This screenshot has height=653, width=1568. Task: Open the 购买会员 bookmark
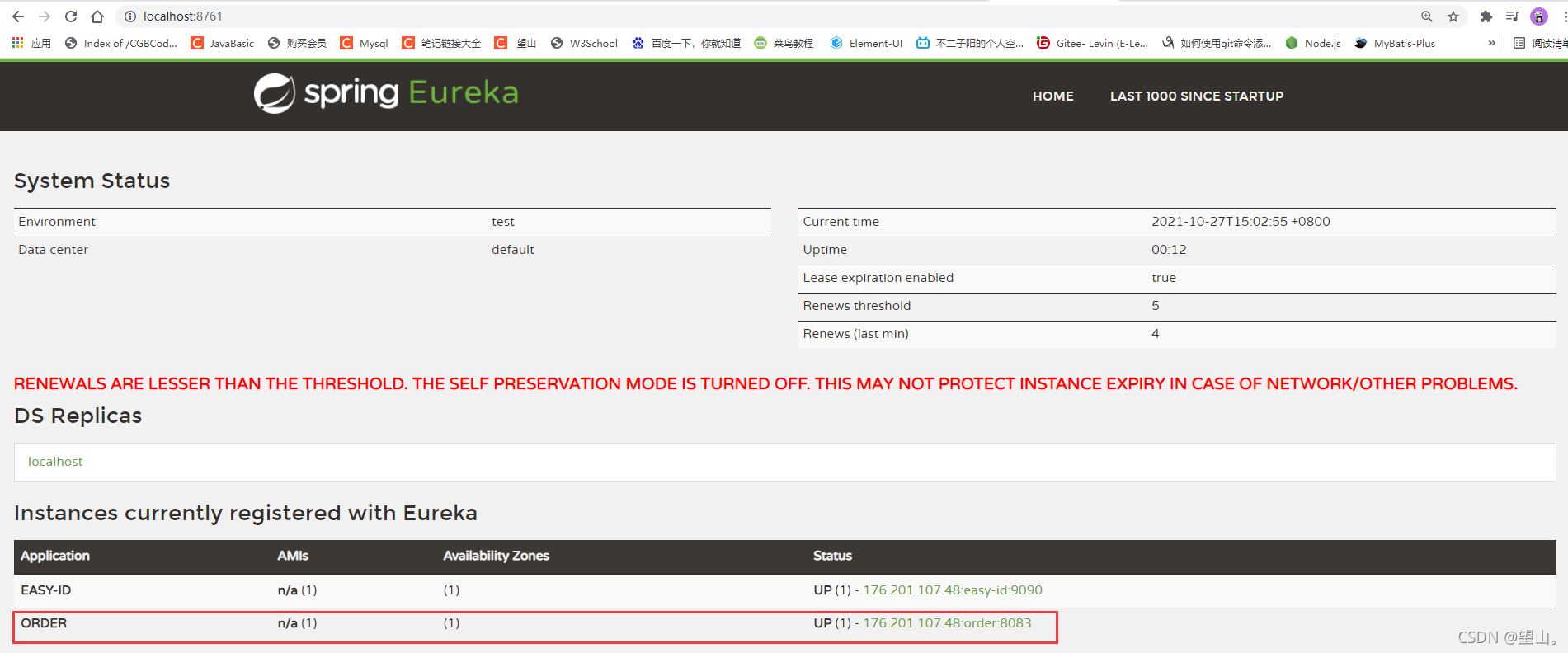pos(297,43)
